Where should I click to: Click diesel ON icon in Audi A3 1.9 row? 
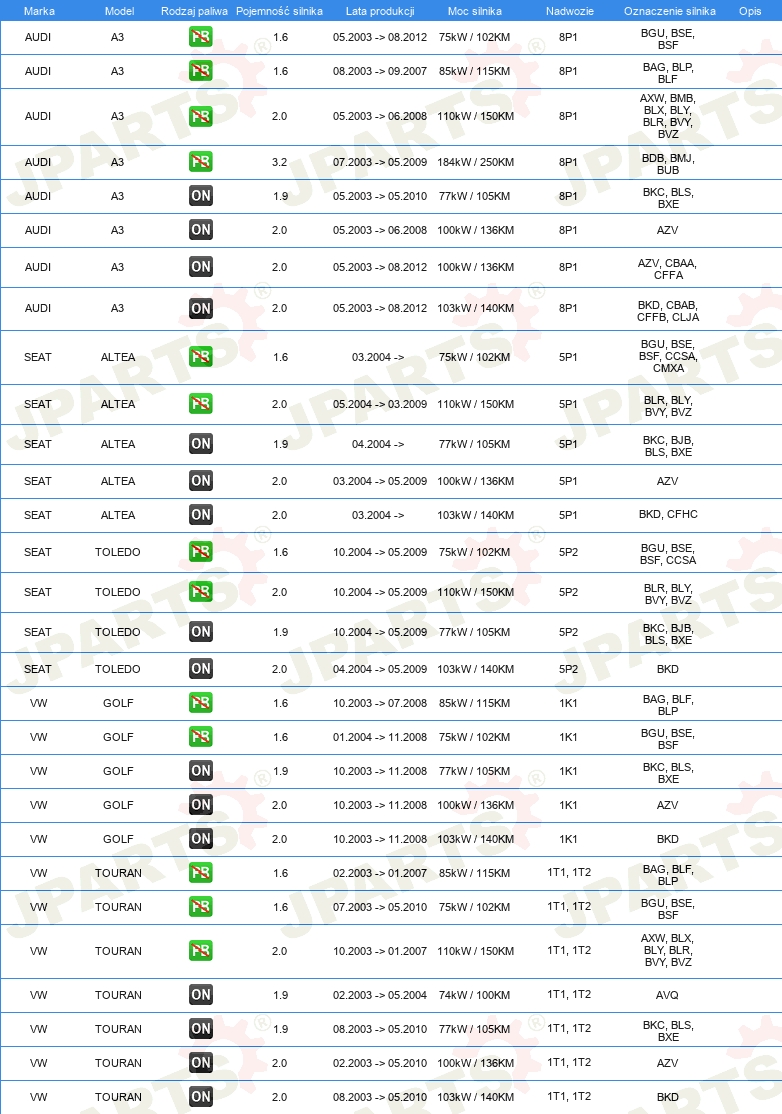pos(201,196)
